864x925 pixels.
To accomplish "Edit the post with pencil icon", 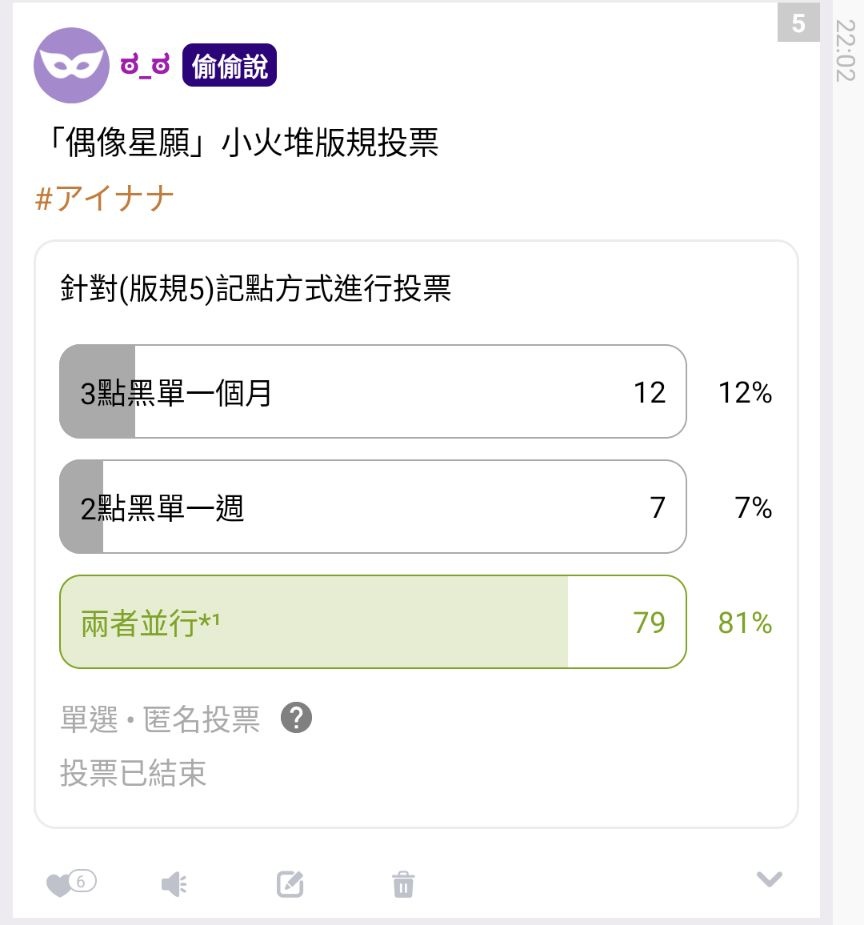I will [x=290, y=884].
